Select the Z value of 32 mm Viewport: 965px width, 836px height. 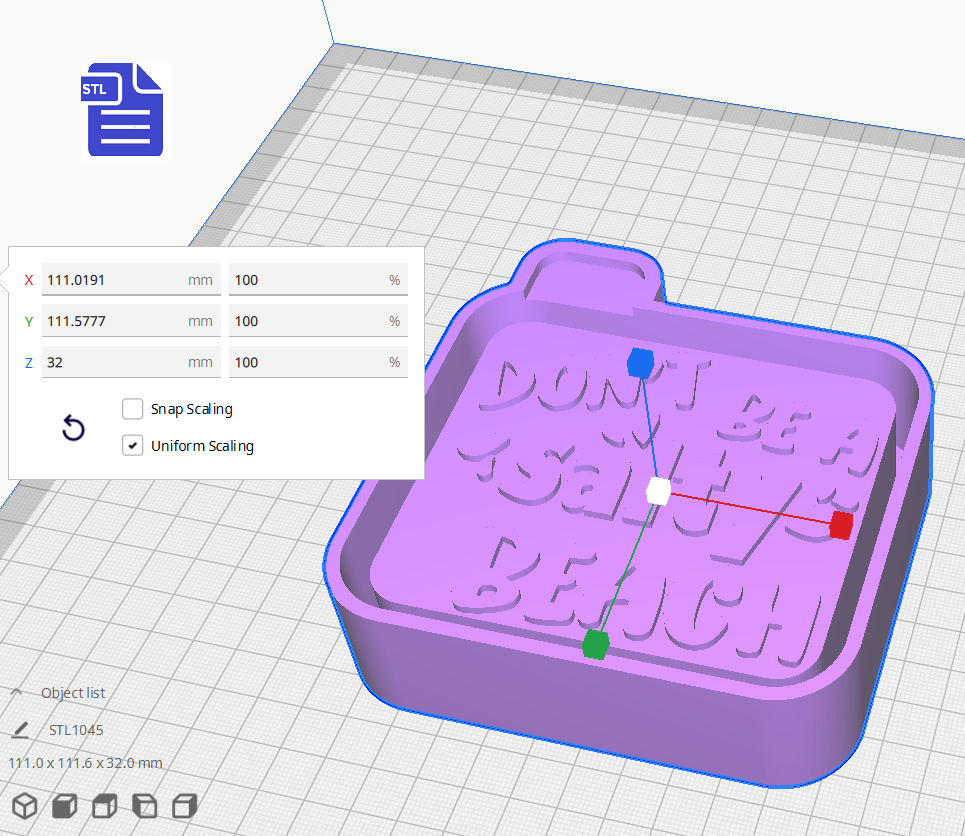tap(130, 362)
